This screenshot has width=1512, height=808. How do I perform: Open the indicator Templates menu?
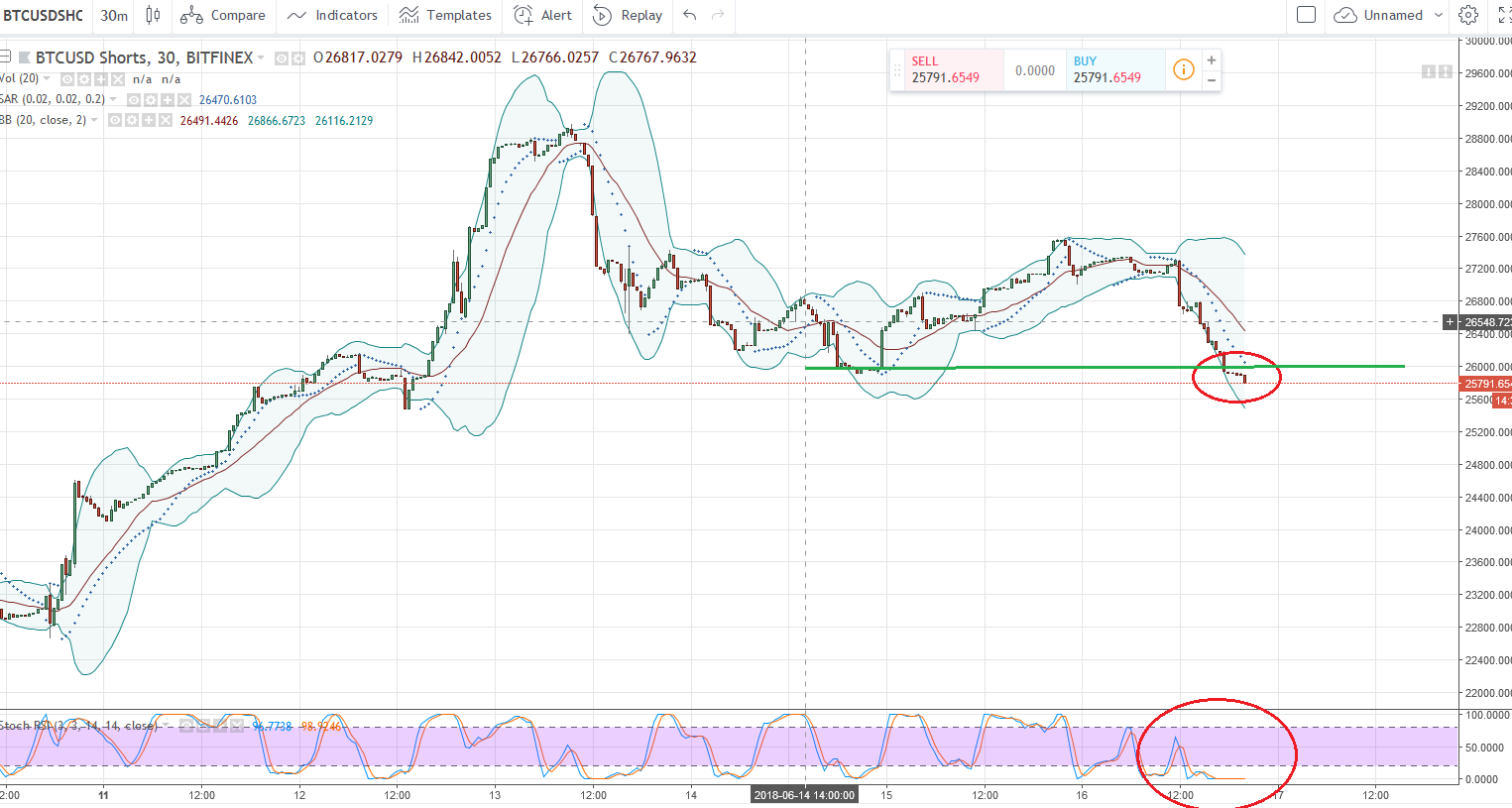445,15
